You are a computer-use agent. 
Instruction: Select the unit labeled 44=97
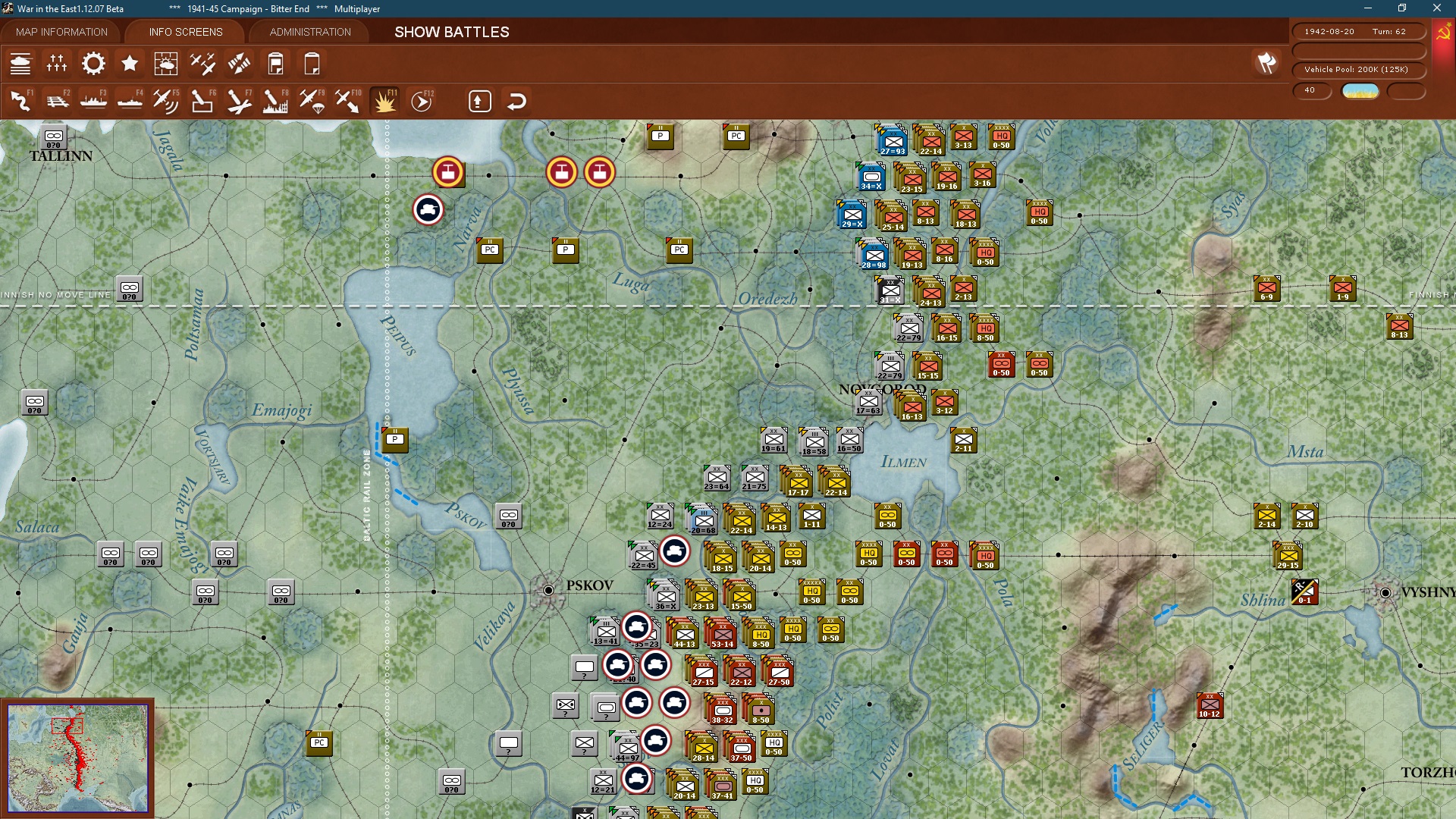627,748
